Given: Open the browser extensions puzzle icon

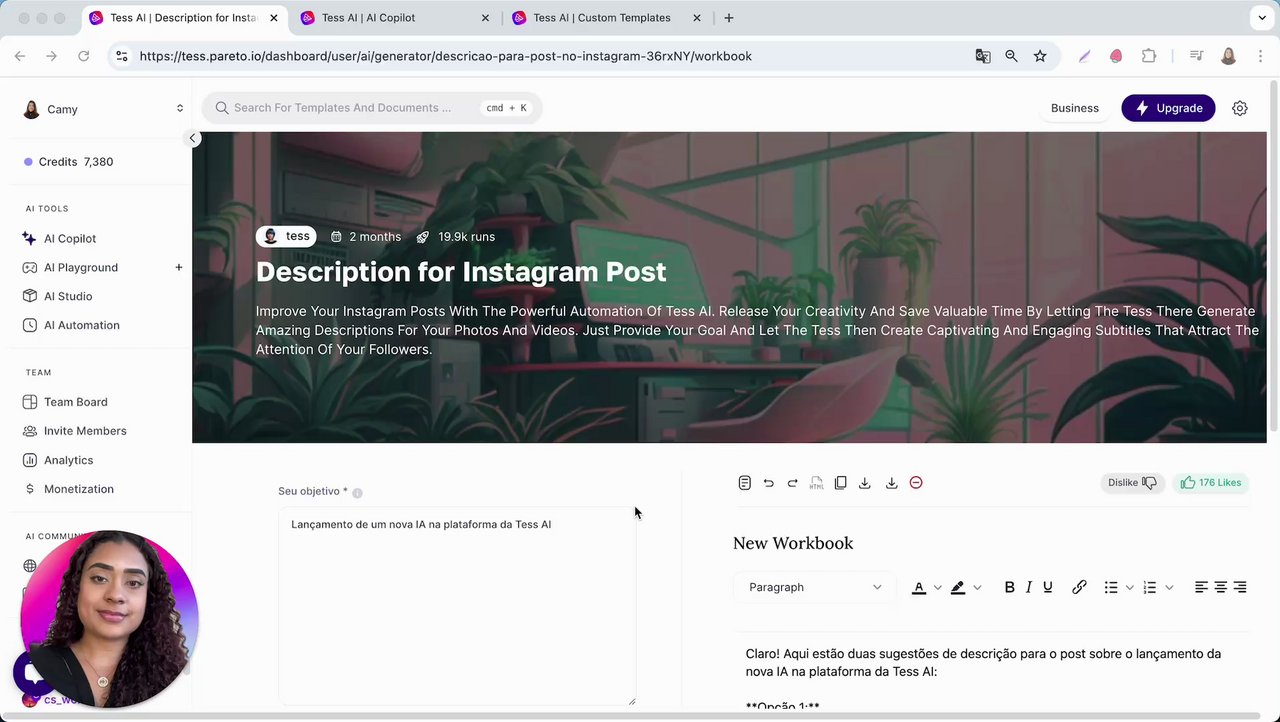Looking at the screenshot, I should pyautogui.click(x=1148, y=56).
